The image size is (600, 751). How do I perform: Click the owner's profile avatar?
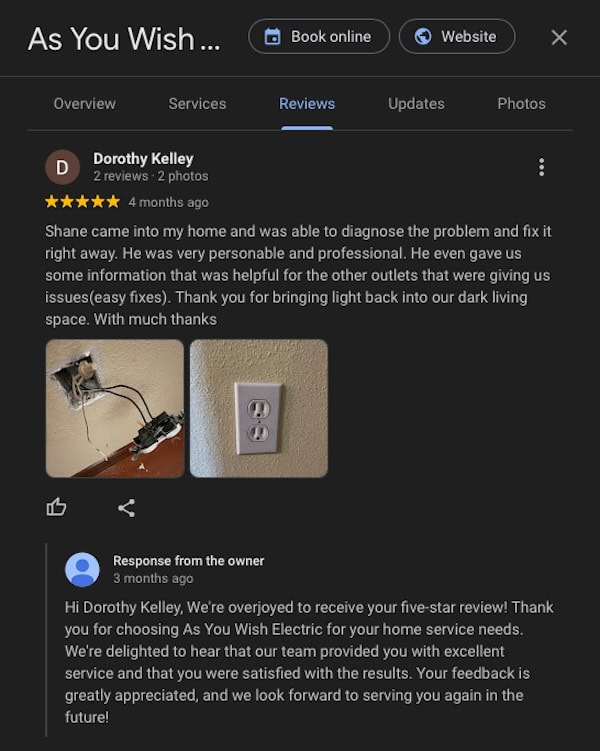coord(82,569)
